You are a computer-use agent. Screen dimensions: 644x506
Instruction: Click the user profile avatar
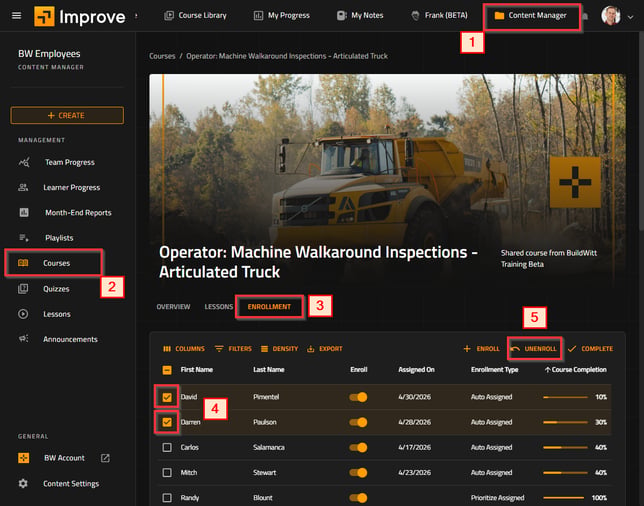pyautogui.click(x=611, y=16)
